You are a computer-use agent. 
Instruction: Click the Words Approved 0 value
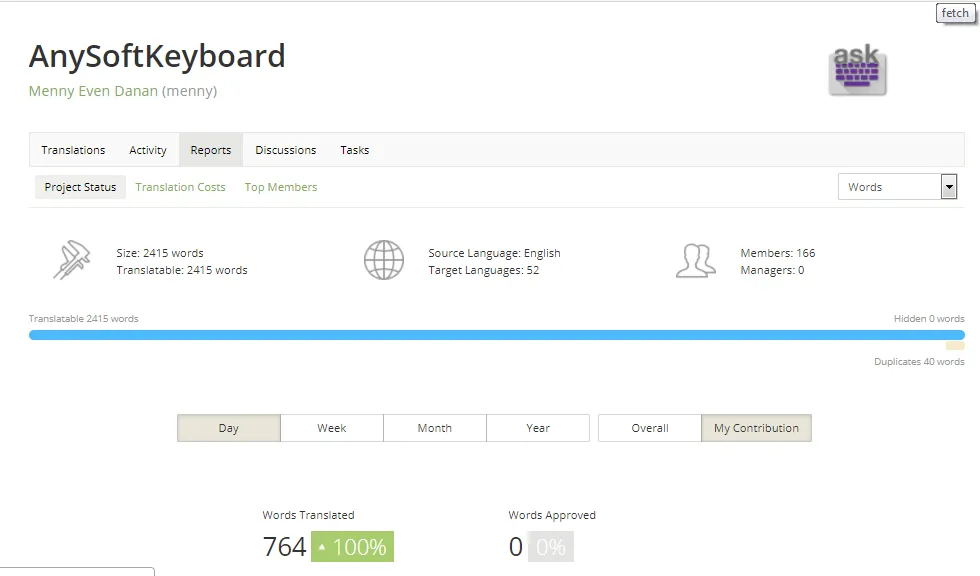(x=516, y=547)
